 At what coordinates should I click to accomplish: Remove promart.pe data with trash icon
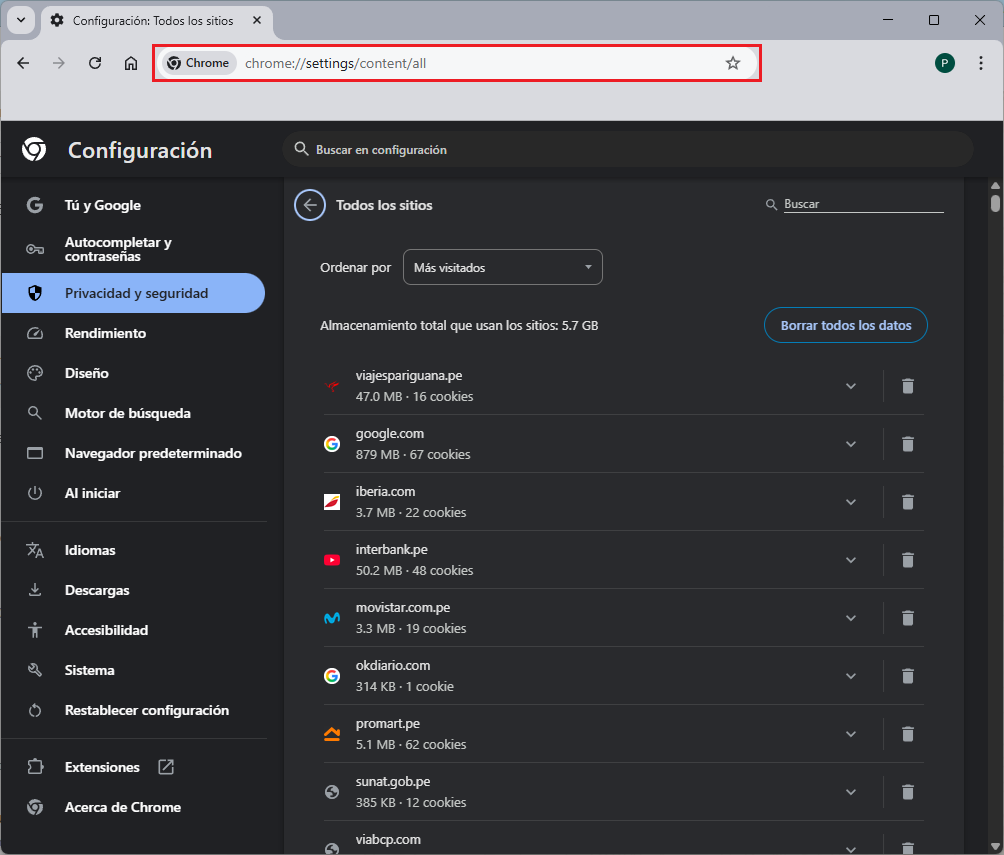point(907,734)
